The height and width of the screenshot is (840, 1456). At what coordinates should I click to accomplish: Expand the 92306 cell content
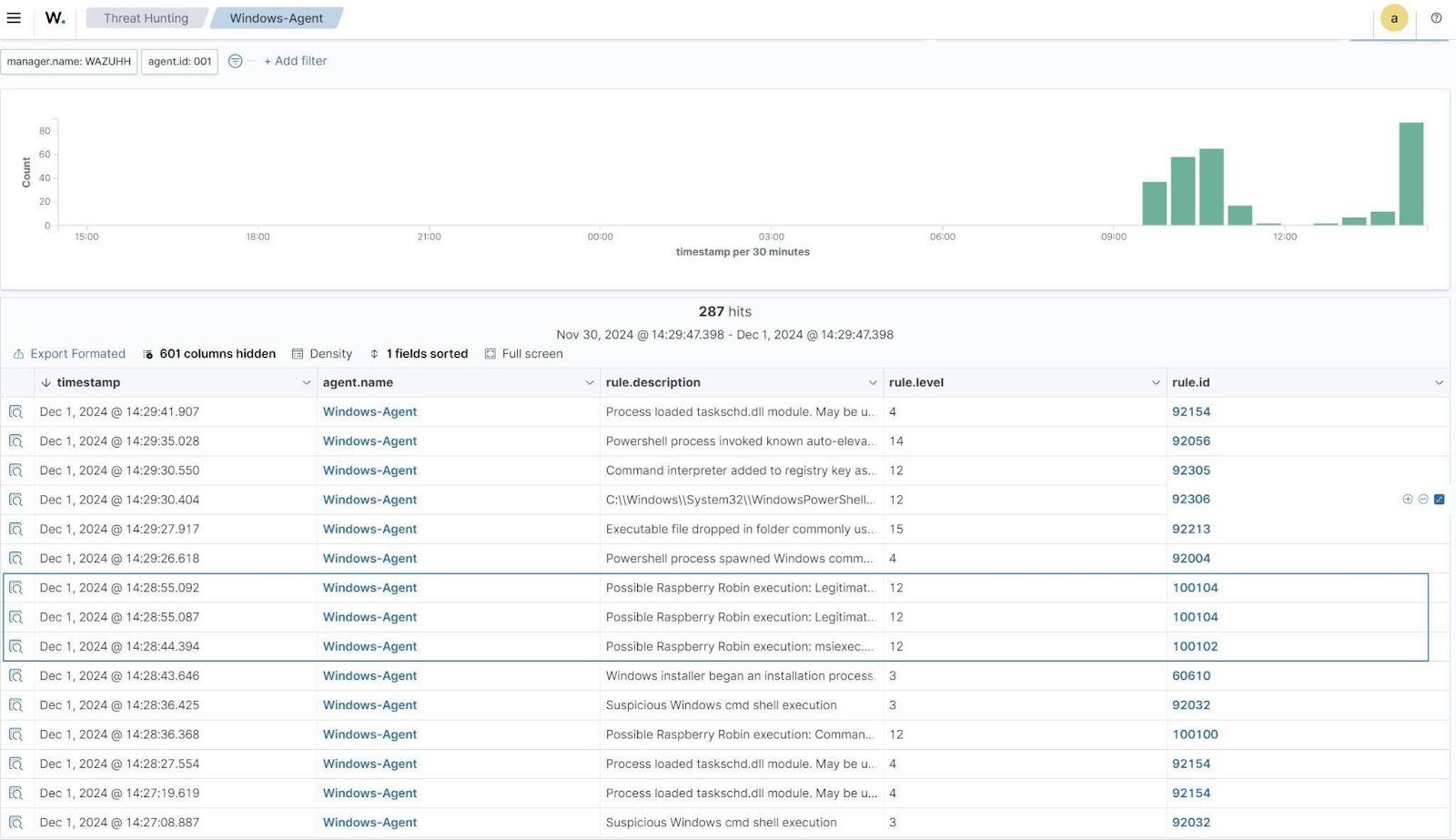tap(1439, 500)
